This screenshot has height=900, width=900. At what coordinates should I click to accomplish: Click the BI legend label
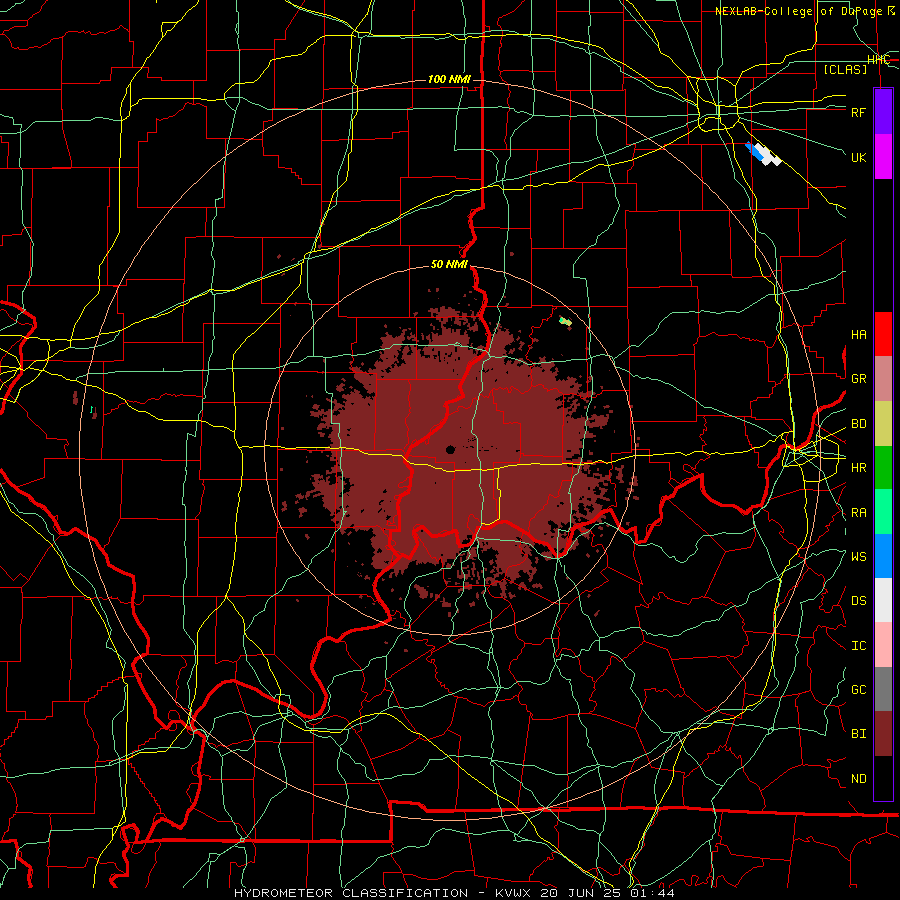pos(858,734)
